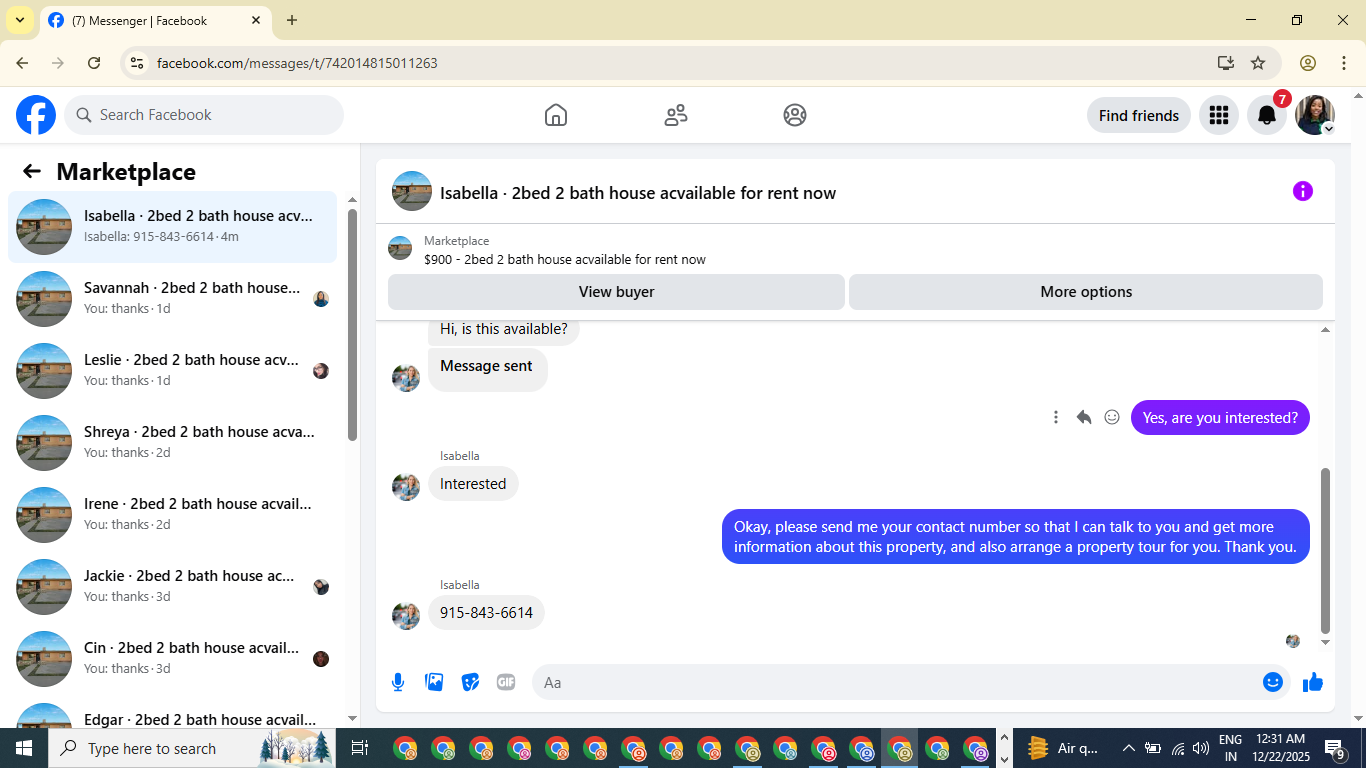
Task: Click the 915-843-6614 message bubble
Action: pos(486,613)
